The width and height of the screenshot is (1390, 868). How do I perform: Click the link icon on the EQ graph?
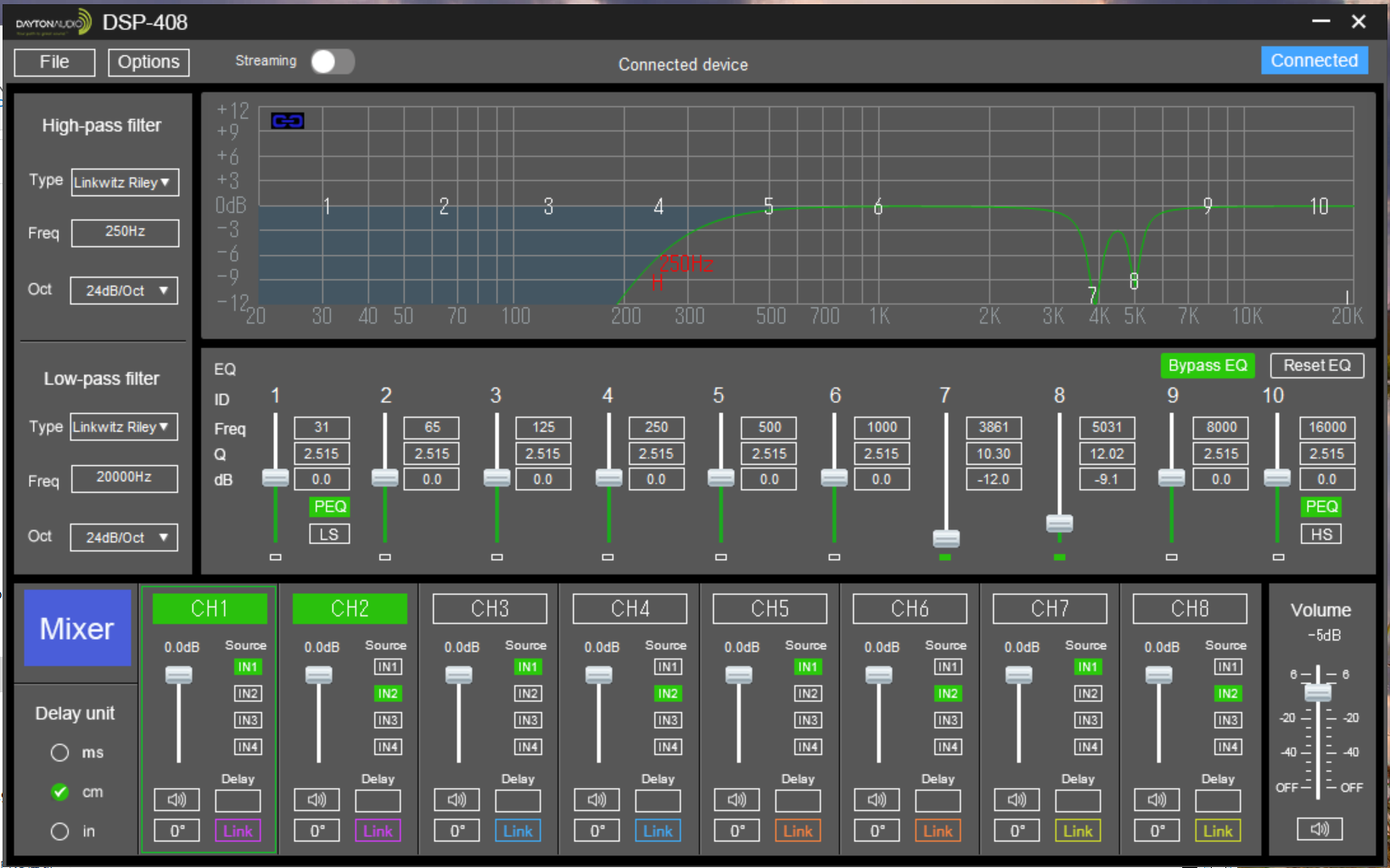288,121
